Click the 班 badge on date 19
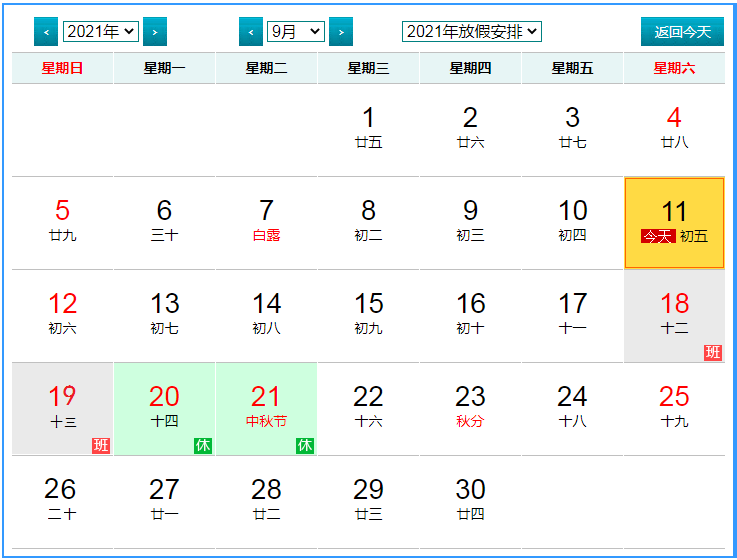The width and height of the screenshot is (737, 560). pos(101,445)
